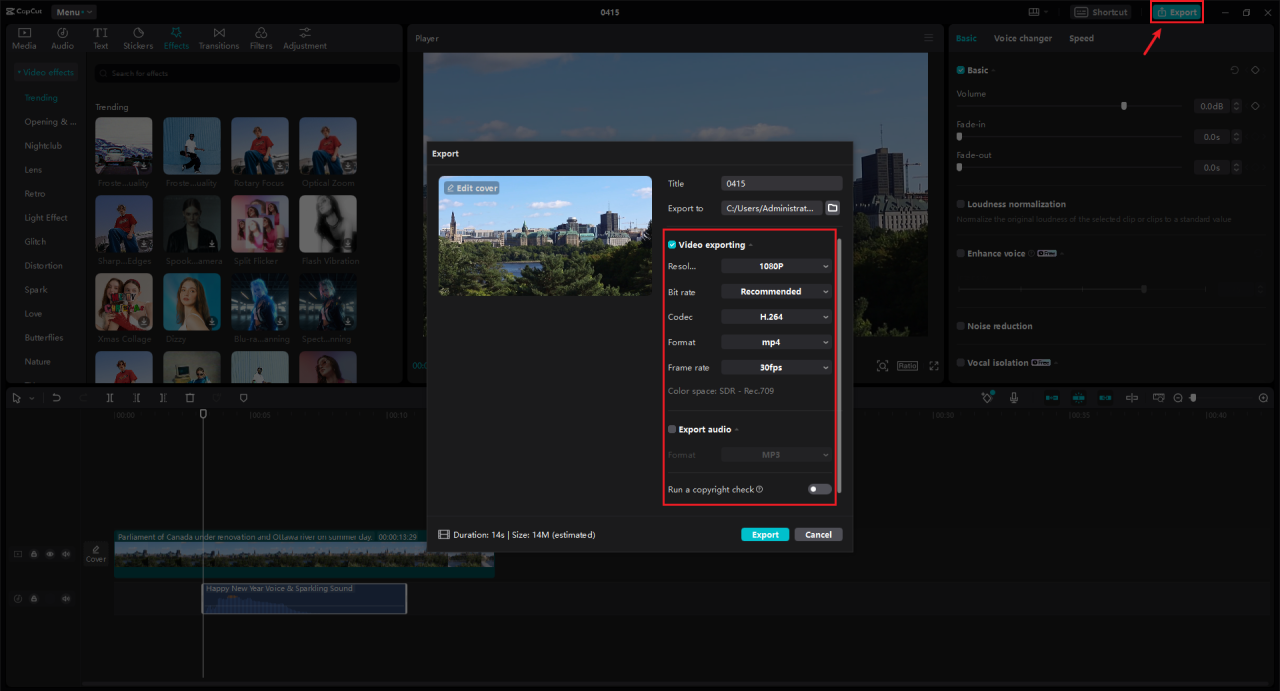Select the Delete clip trash icon
Screen dimensions: 1280x691
[x=189, y=397]
